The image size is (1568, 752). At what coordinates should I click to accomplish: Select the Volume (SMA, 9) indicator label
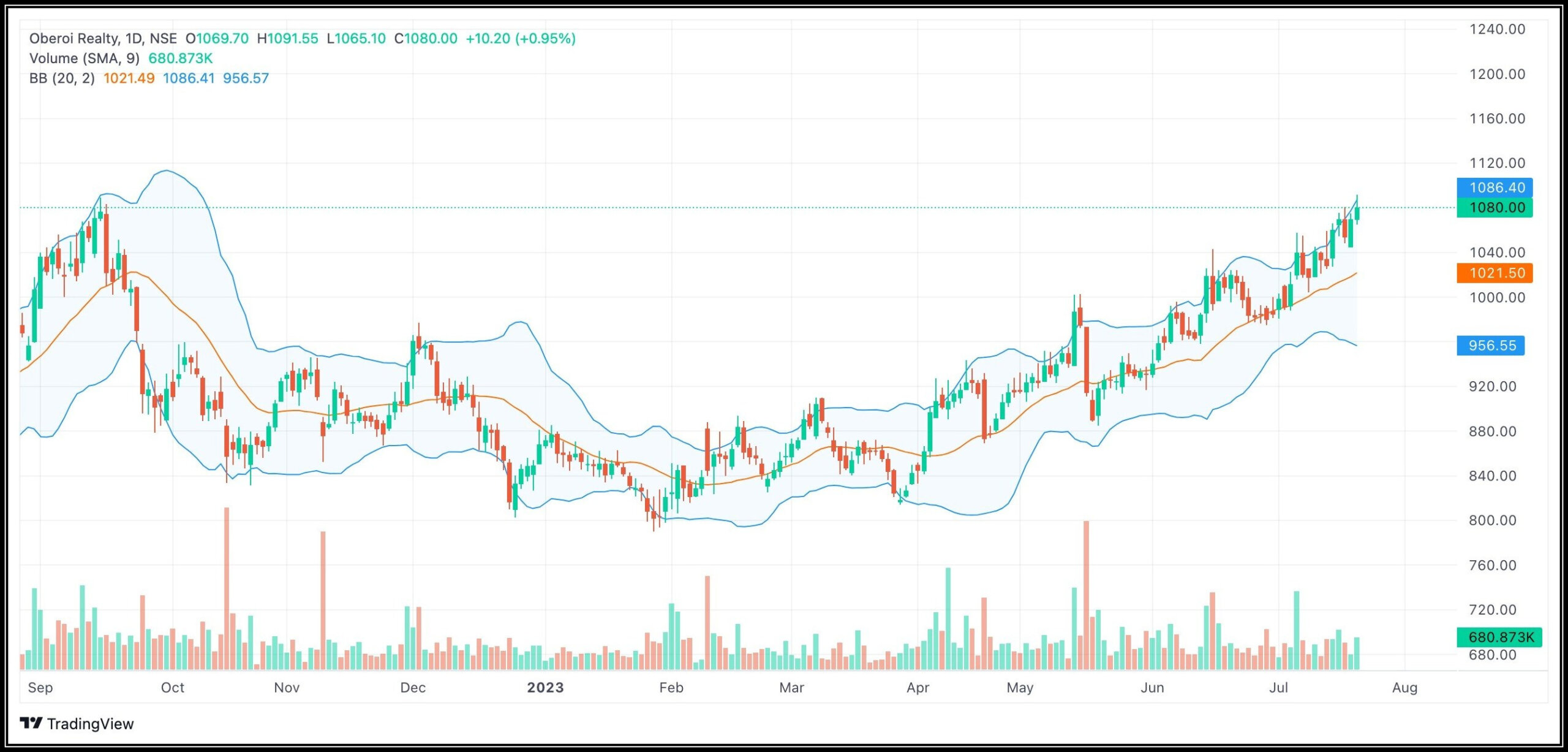tap(85, 58)
